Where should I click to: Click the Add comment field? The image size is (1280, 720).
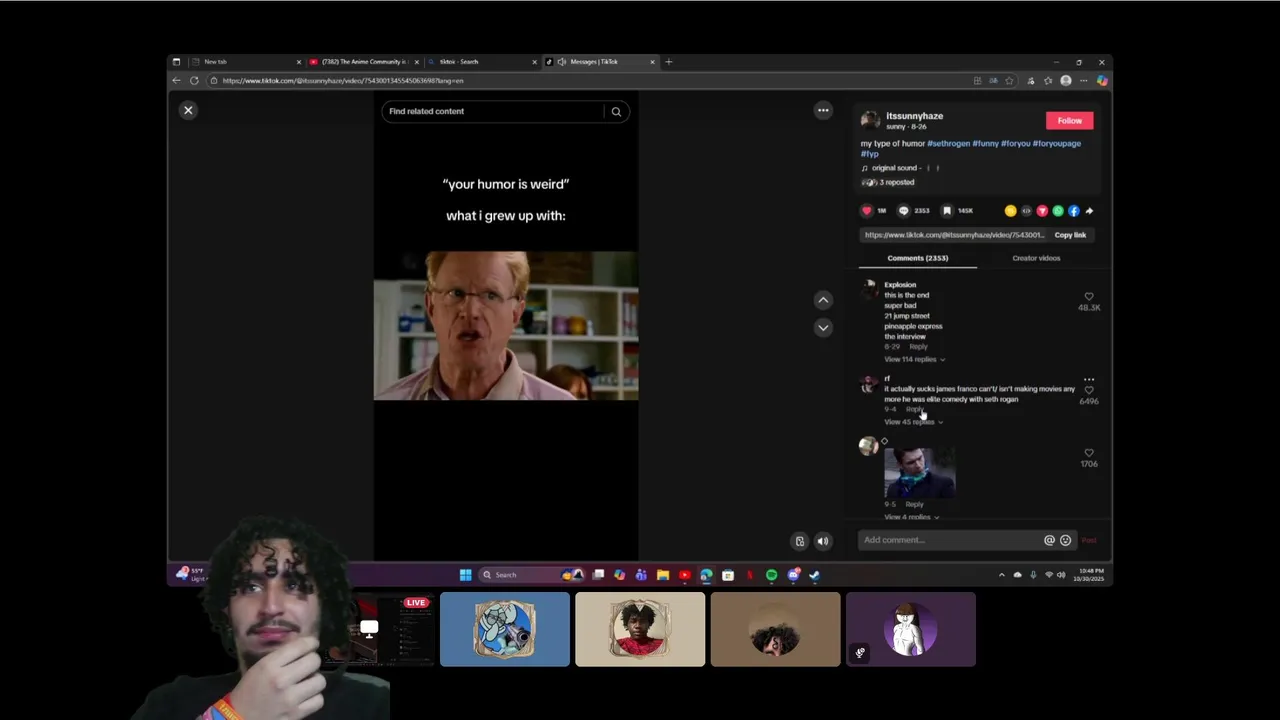point(950,540)
